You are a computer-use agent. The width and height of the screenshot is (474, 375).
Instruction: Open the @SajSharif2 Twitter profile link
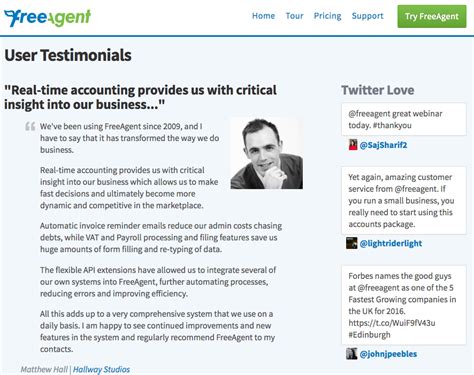[x=383, y=145]
